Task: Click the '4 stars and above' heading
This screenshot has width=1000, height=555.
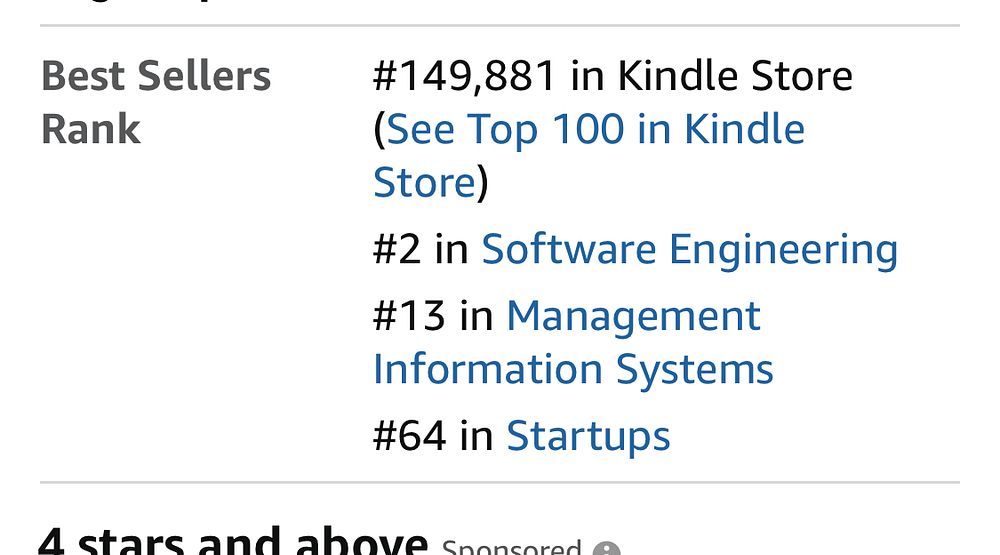Action: 233,542
